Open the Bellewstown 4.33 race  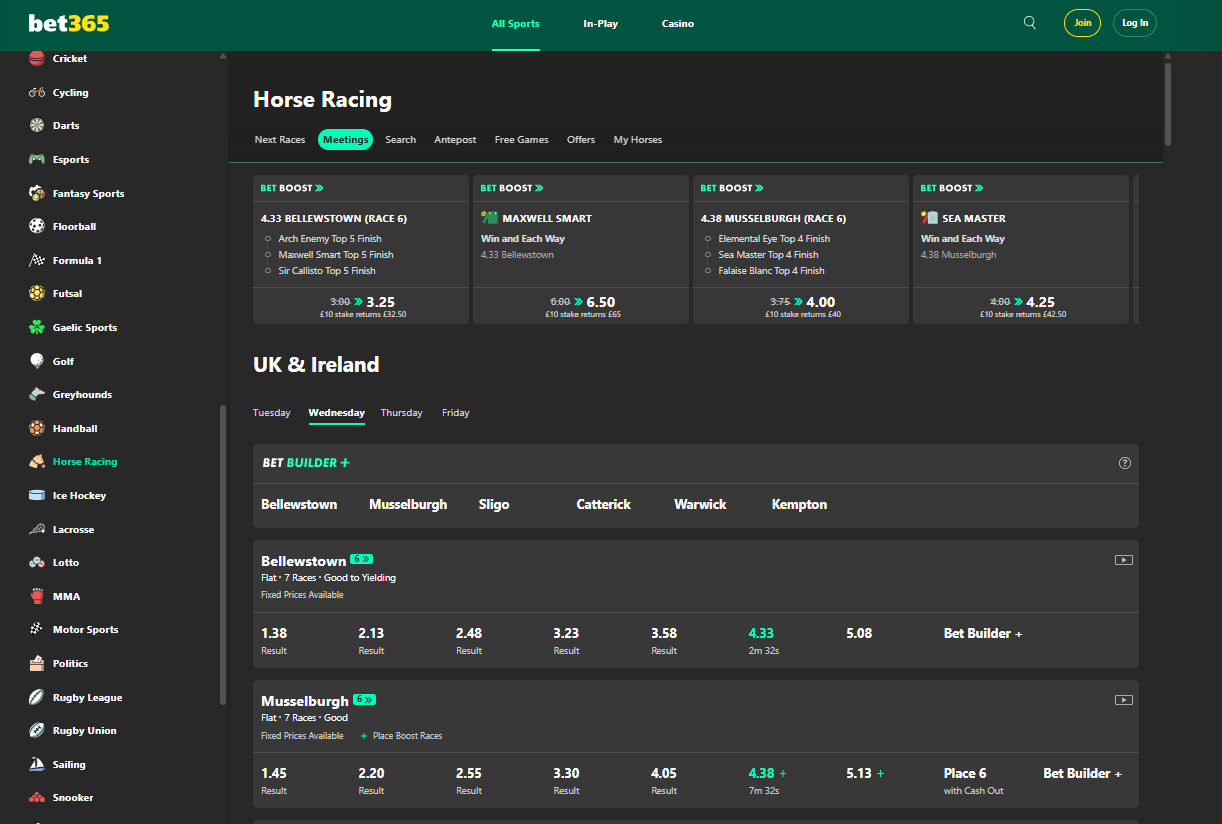coord(763,640)
